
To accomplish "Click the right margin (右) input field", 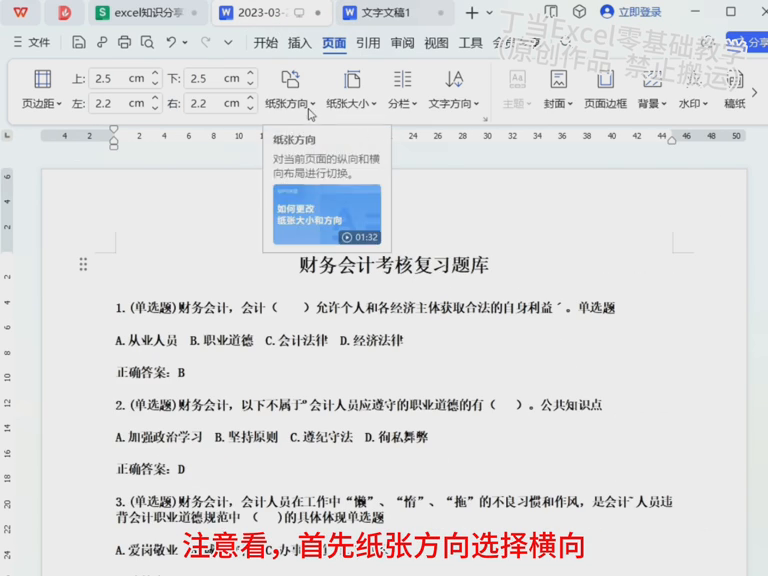I will (220, 103).
